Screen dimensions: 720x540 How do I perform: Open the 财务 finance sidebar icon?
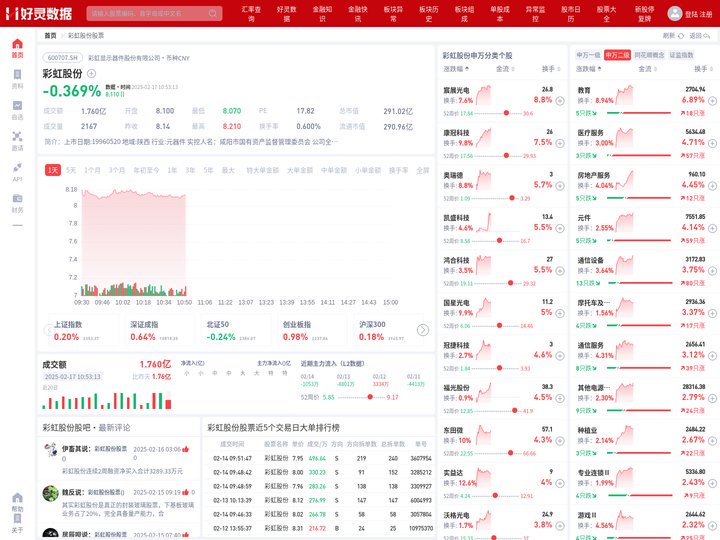[x=17, y=198]
